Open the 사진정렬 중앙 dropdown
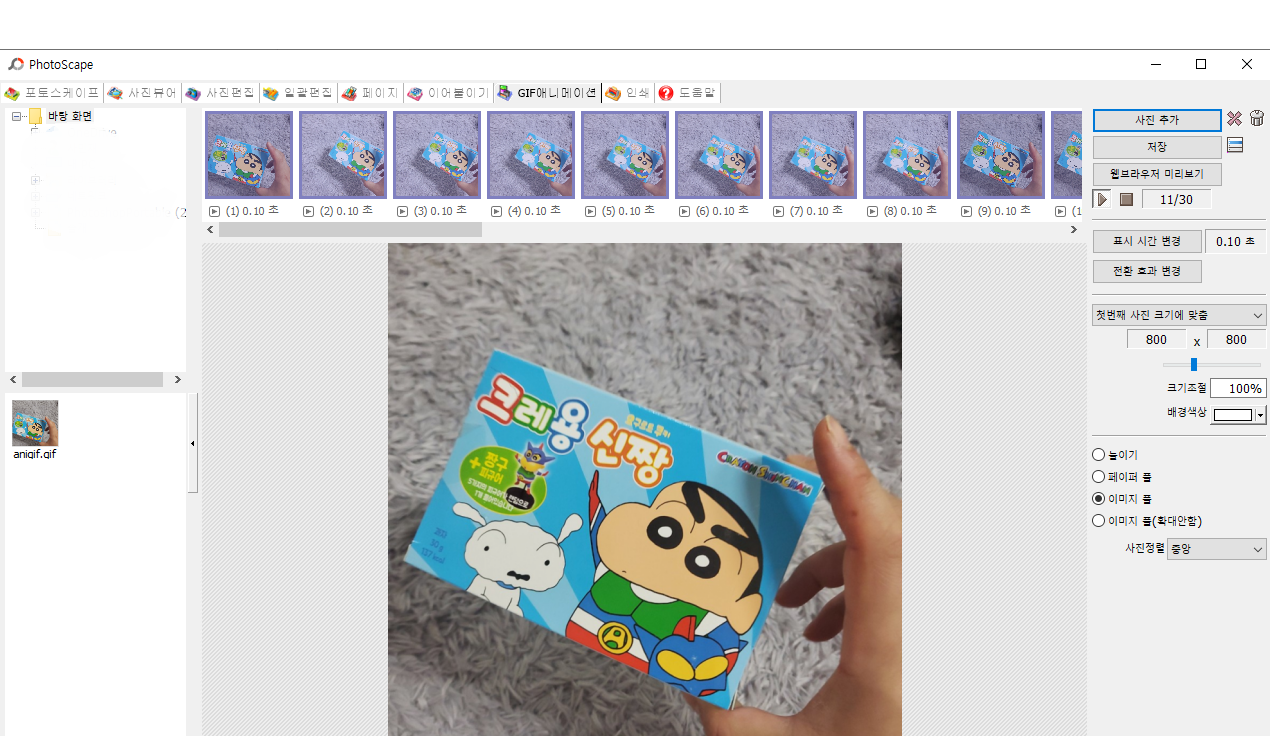 coord(1216,549)
